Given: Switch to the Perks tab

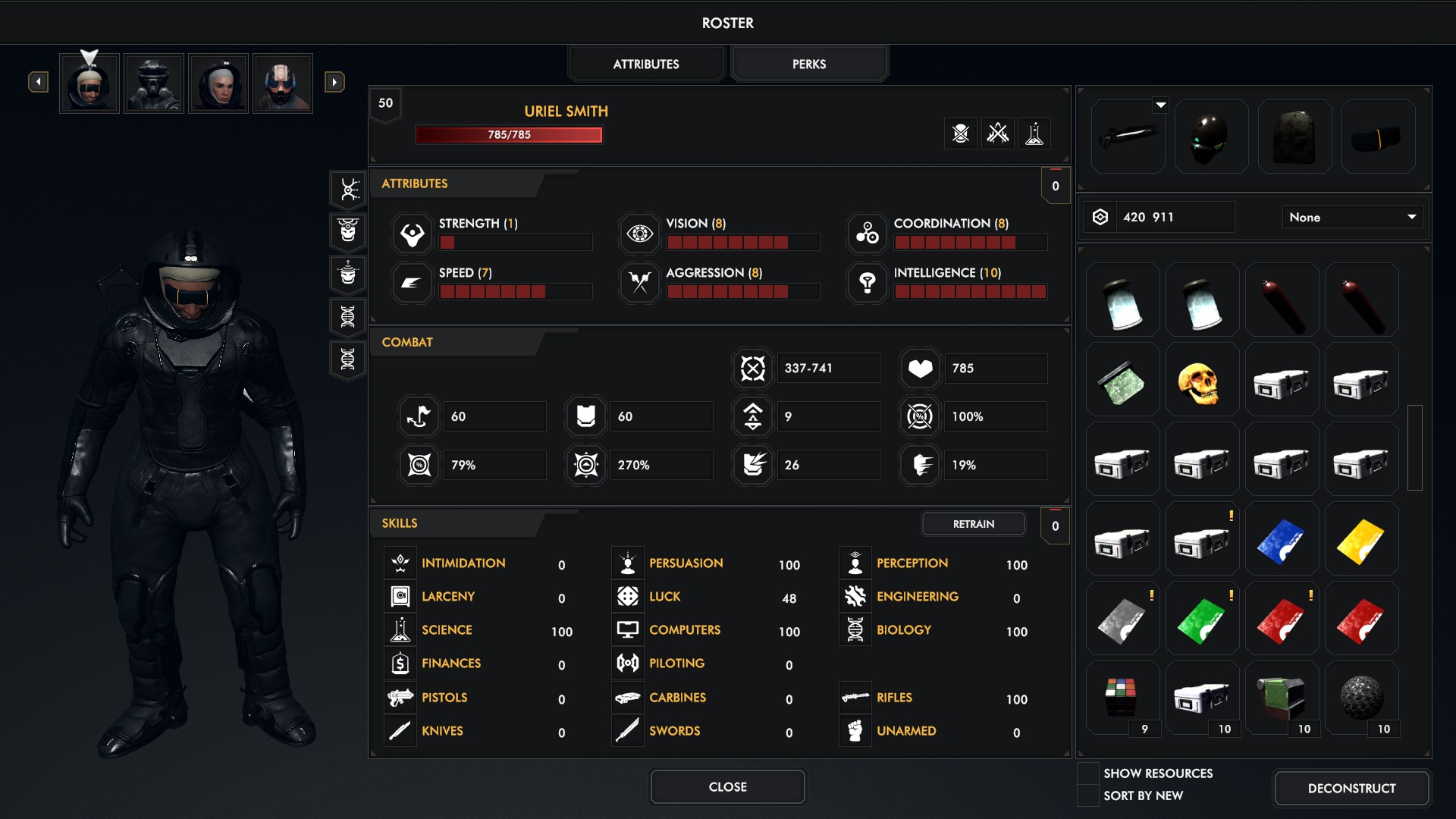Looking at the screenshot, I should click(x=809, y=64).
